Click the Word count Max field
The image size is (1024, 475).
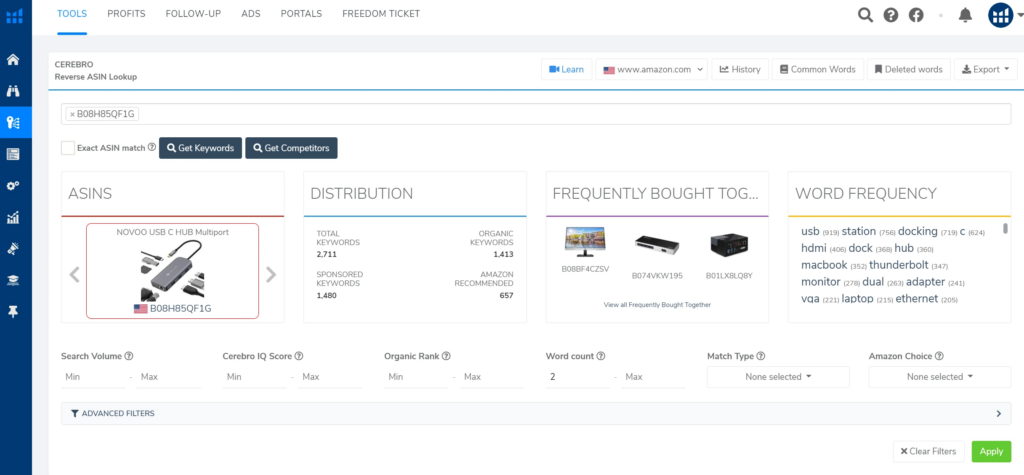(653, 377)
